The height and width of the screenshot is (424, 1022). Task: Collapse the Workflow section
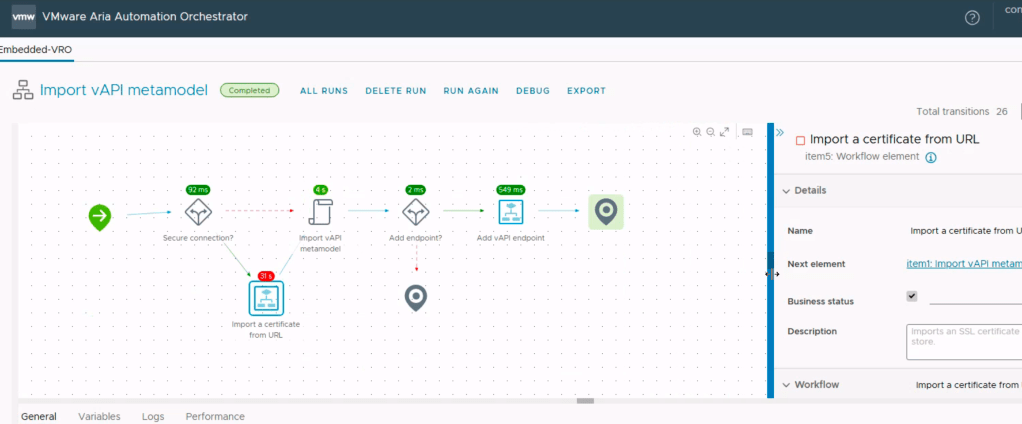[786, 384]
